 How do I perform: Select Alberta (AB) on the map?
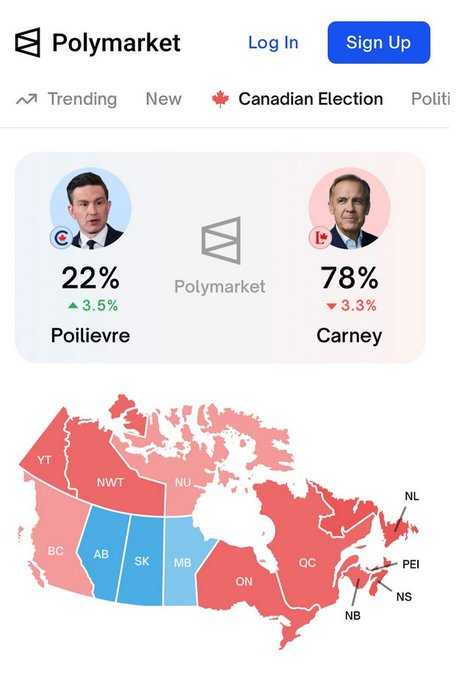click(x=103, y=554)
